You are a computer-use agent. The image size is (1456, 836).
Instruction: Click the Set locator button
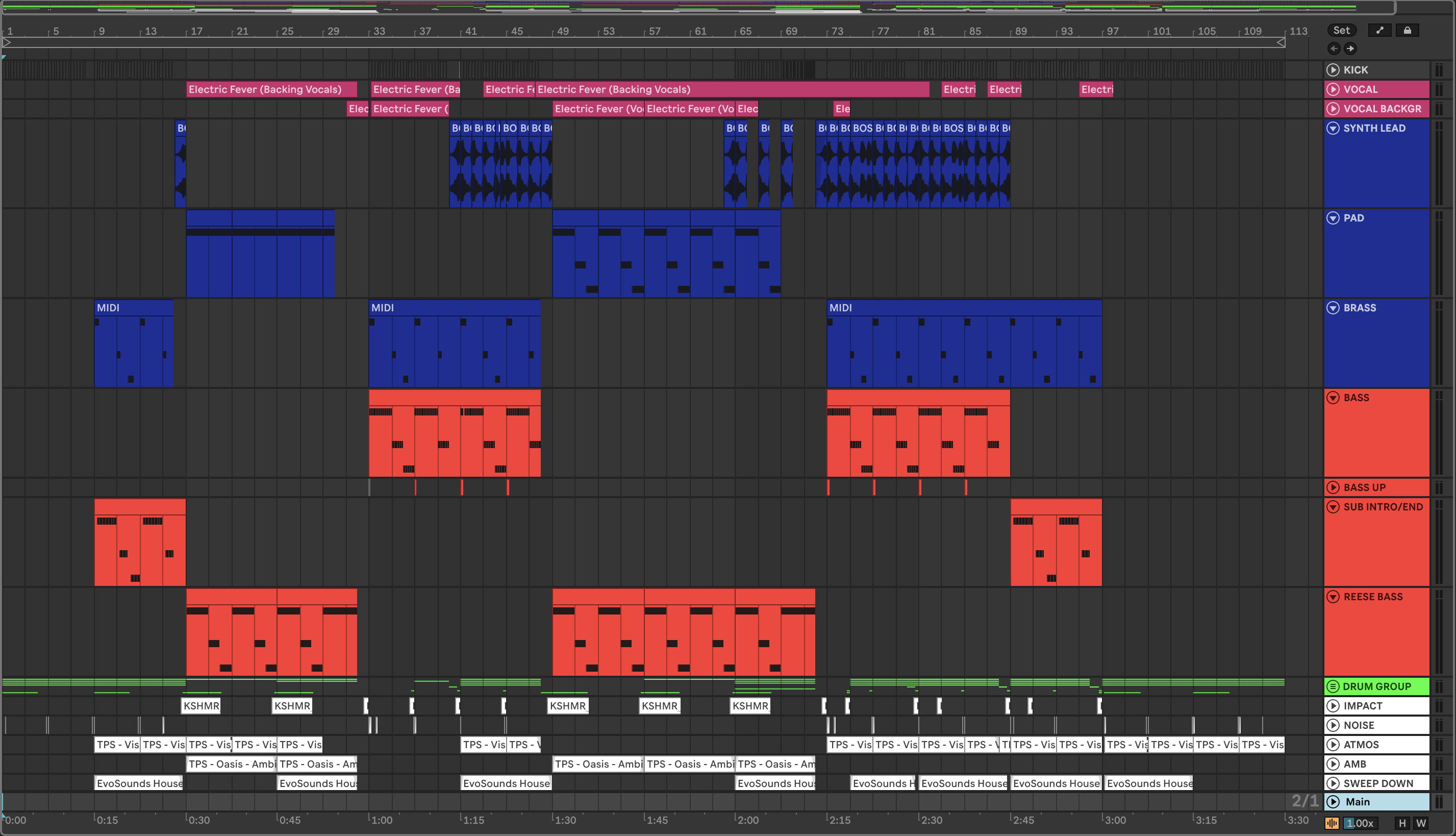tap(1341, 31)
